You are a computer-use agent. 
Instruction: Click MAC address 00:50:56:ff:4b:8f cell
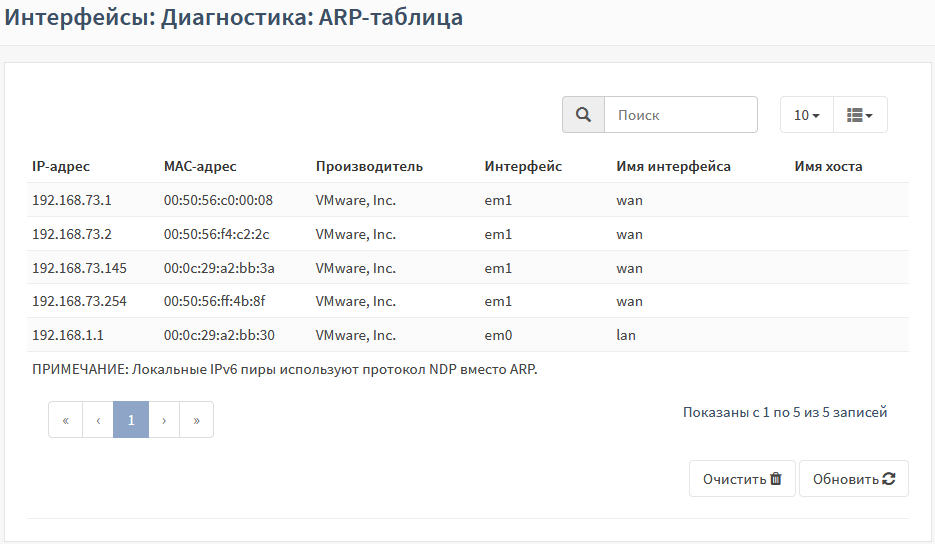pos(215,301)
